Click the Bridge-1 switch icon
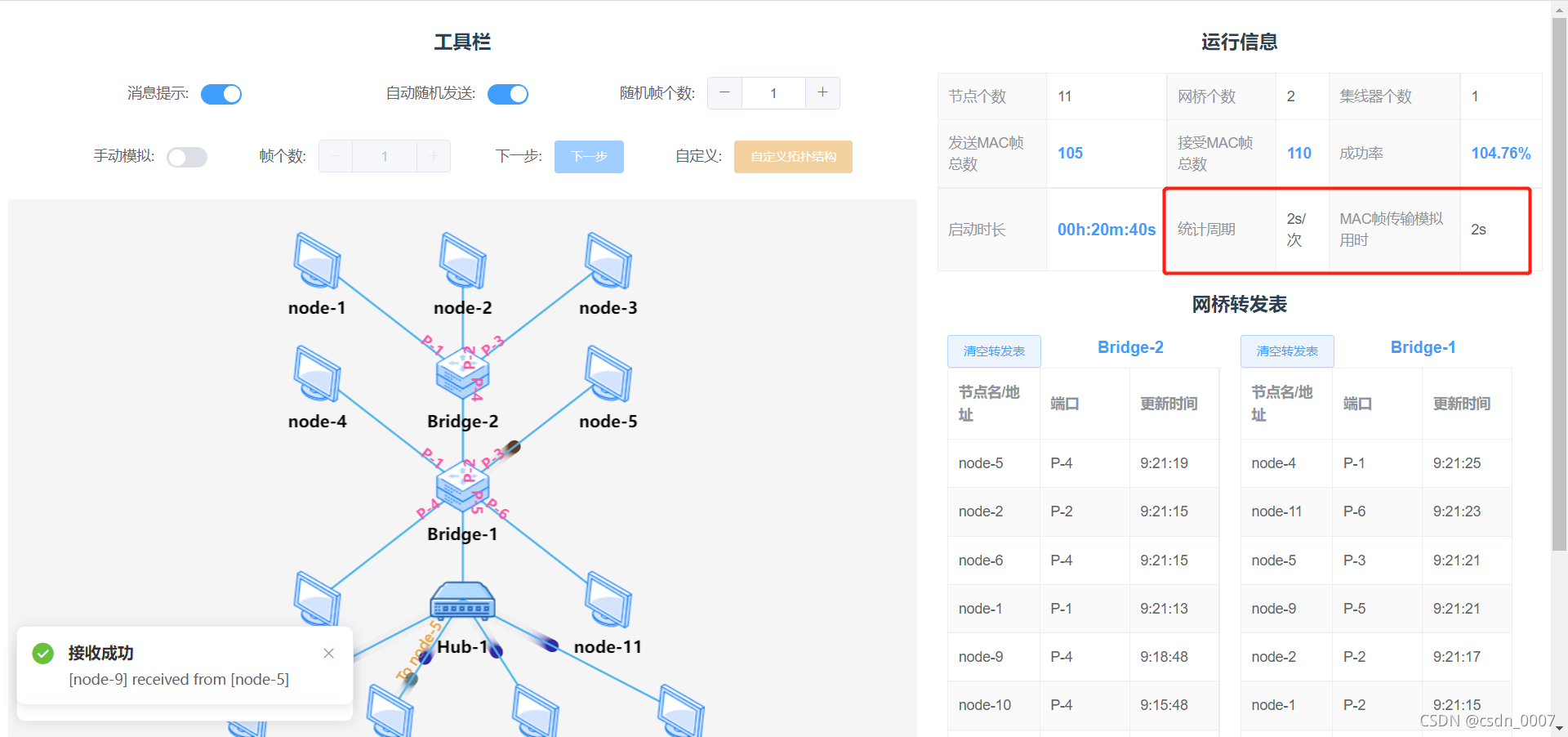 click(x=462, y=487)
